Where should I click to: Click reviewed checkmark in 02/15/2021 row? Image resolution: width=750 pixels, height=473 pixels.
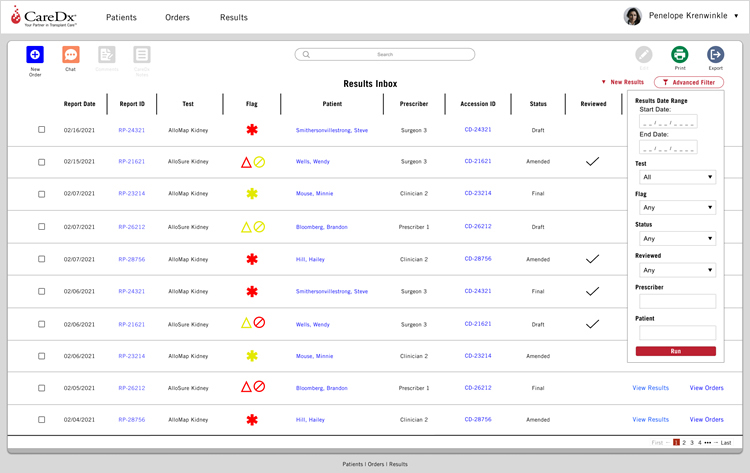pos(593,162)
